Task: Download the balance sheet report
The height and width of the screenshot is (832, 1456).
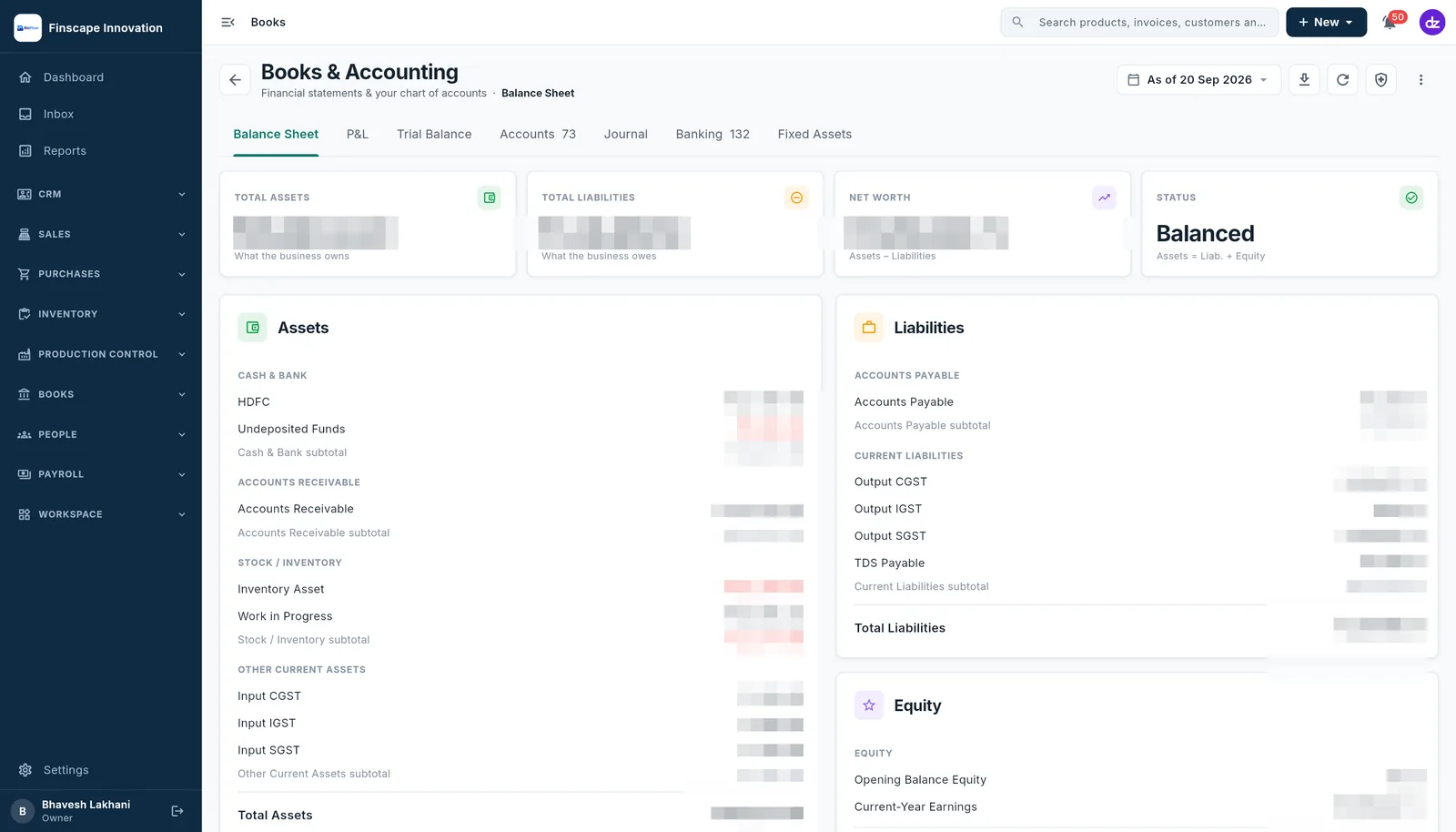Action: 1304,80
